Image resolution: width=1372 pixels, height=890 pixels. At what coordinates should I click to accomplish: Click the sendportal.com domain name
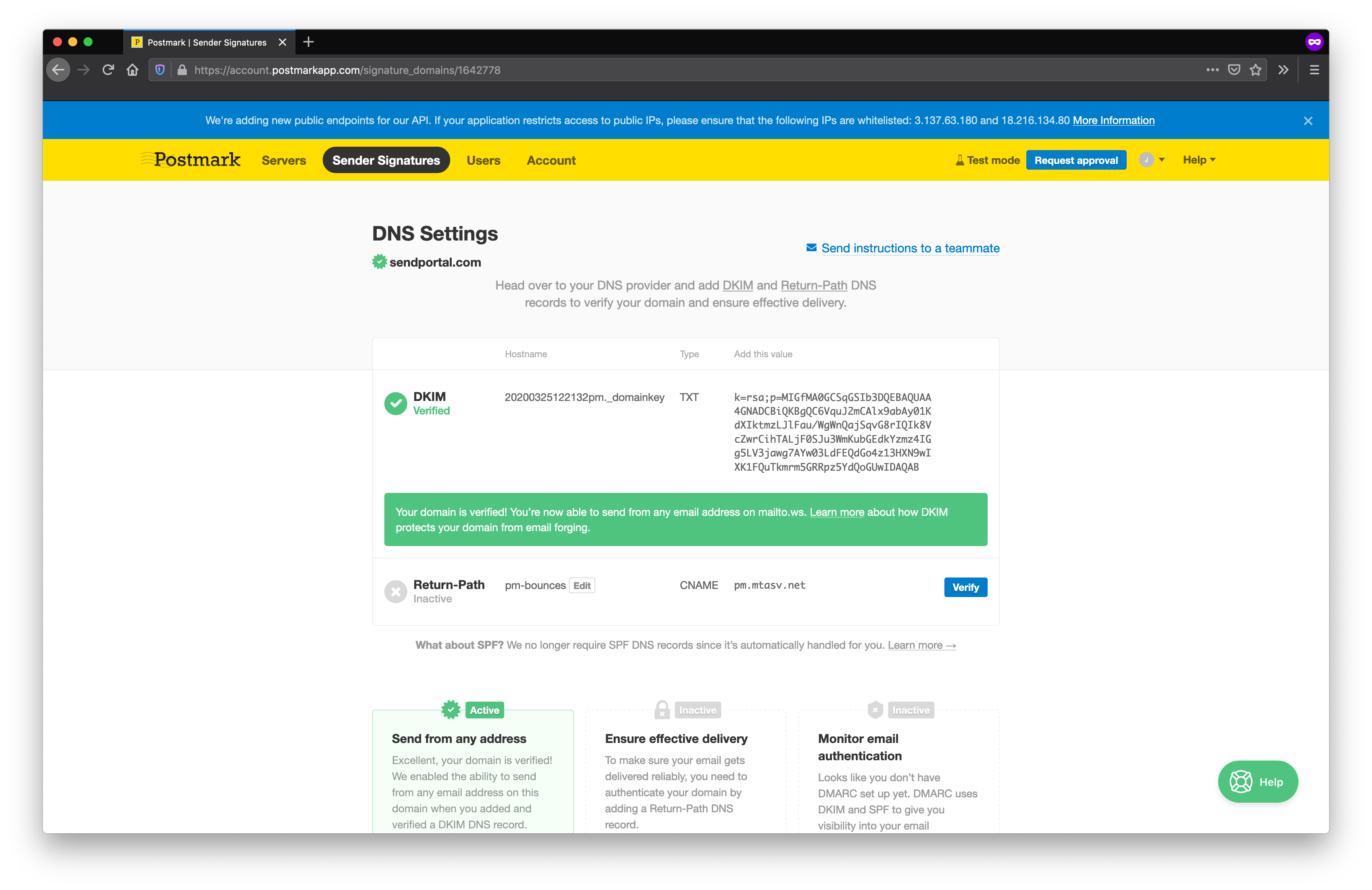coord(434,262)
